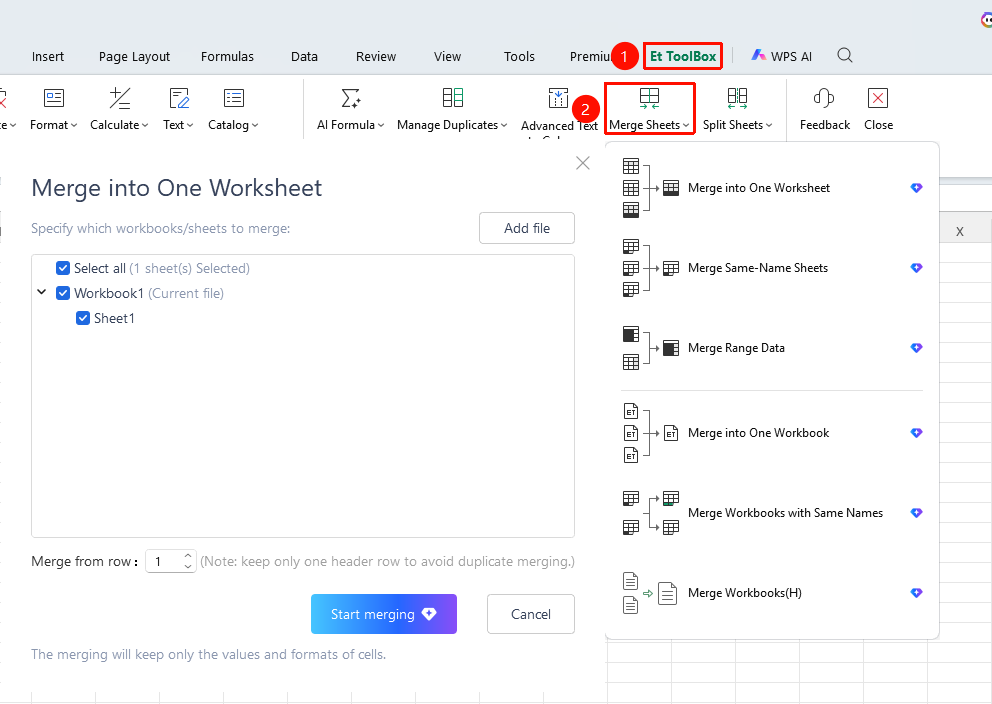Open the Catalog tool
This screenshot has width=992, height=704.
233,109
